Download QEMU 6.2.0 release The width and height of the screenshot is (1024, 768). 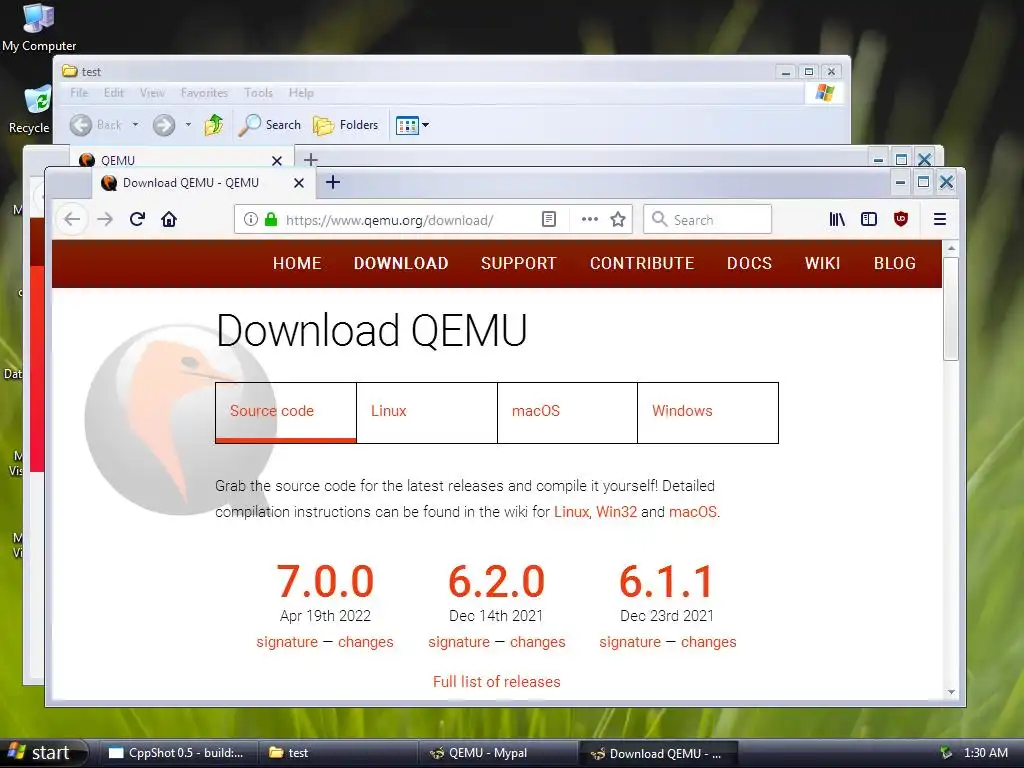pyautogui.click(x=496, y=581)
